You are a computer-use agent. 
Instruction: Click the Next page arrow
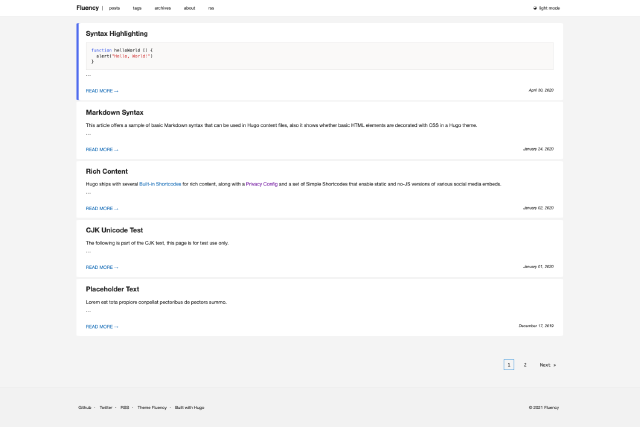point(547,365)
